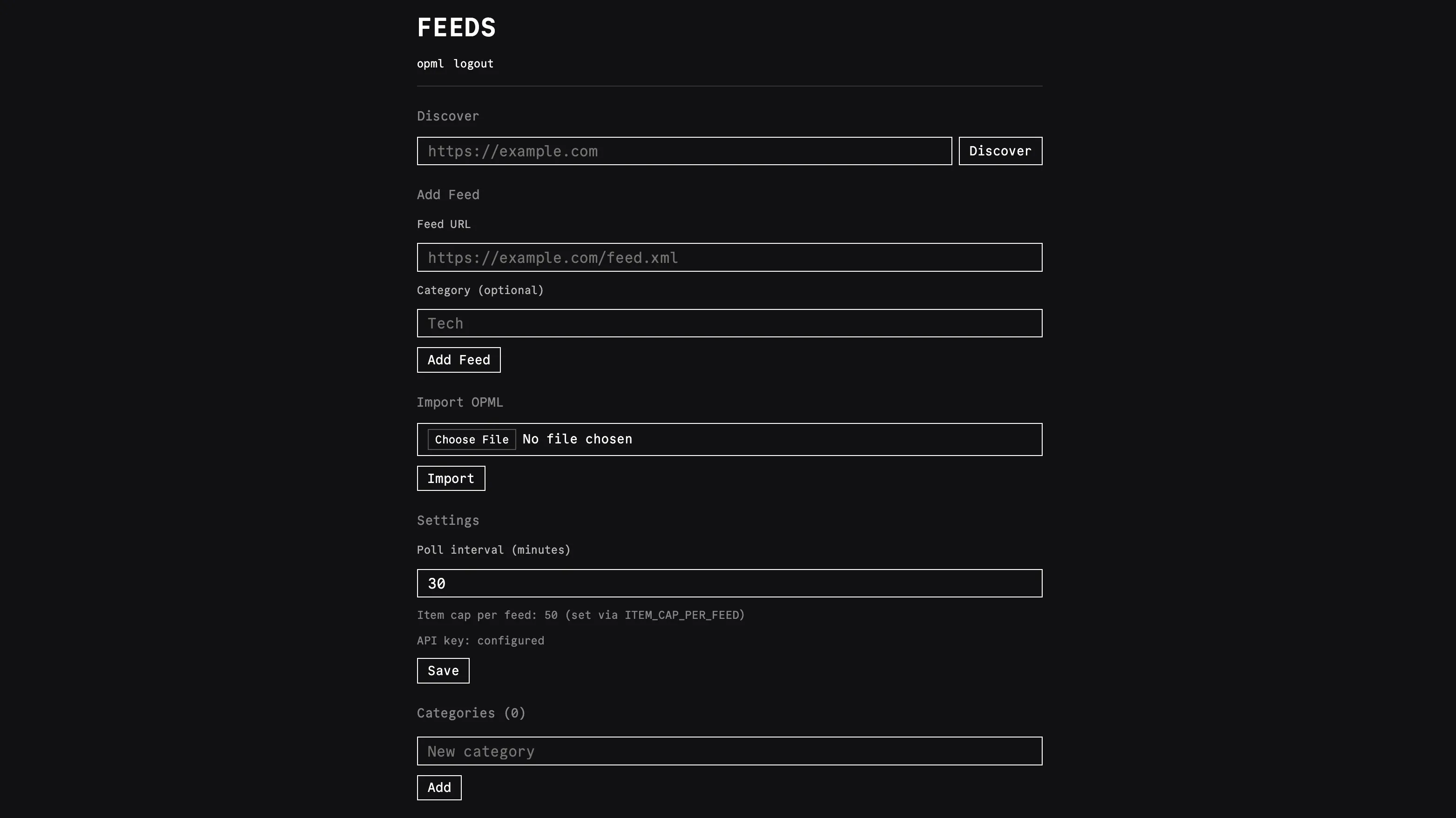Click the 'Poll interval (minutes)' label
The image size is (1456, 818).
pos(494,550)
